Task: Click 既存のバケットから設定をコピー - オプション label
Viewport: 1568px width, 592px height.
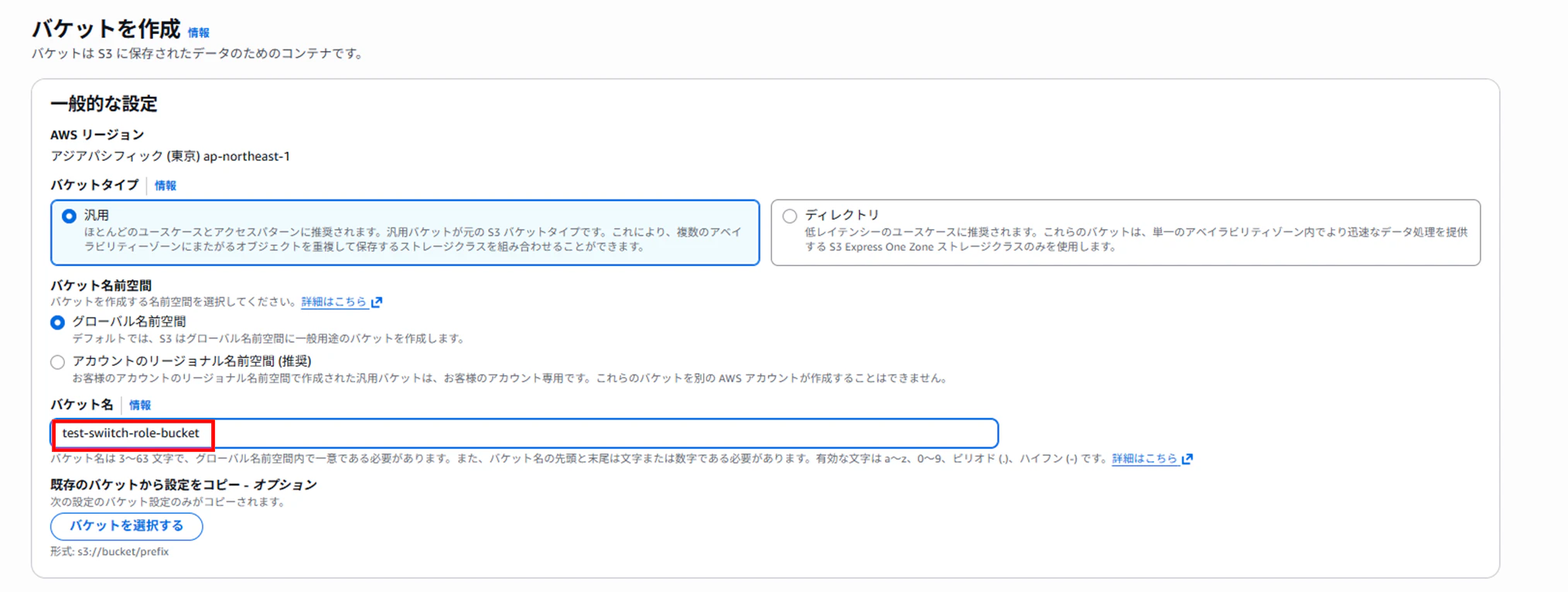Action: point(184,484)
